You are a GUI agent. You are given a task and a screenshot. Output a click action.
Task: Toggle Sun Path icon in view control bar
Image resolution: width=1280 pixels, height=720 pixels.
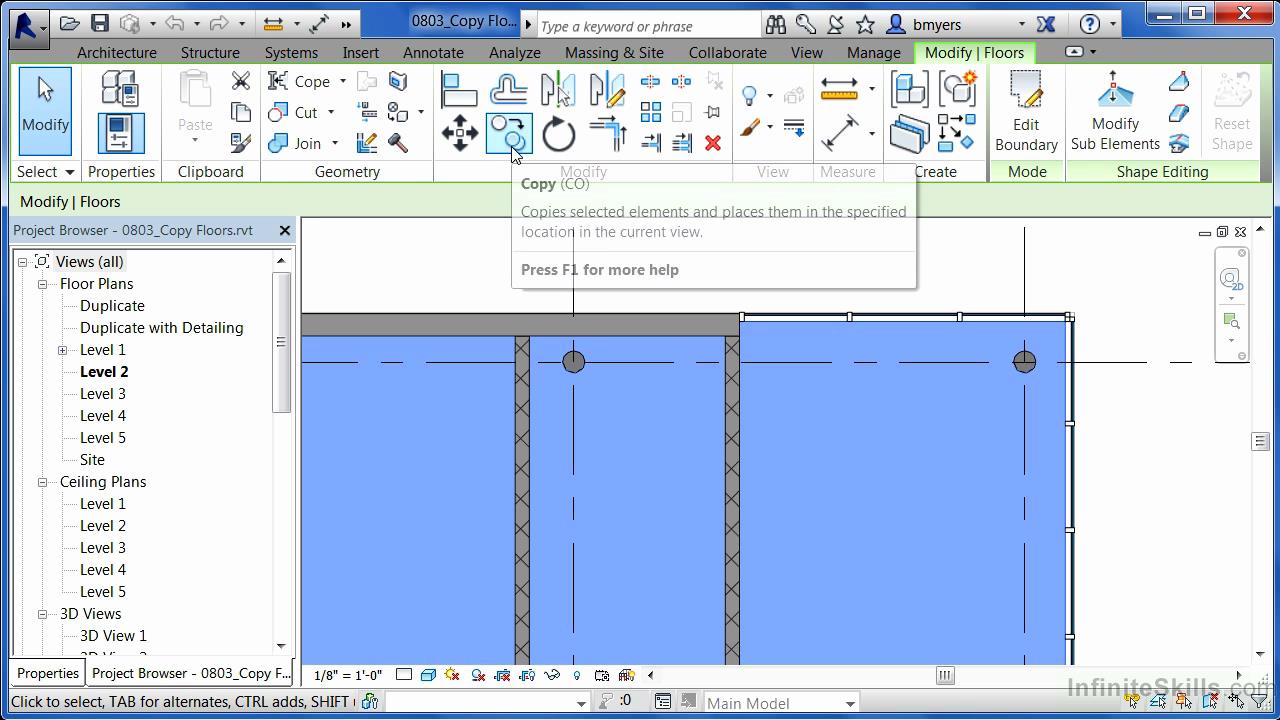(x=452, y=675)
